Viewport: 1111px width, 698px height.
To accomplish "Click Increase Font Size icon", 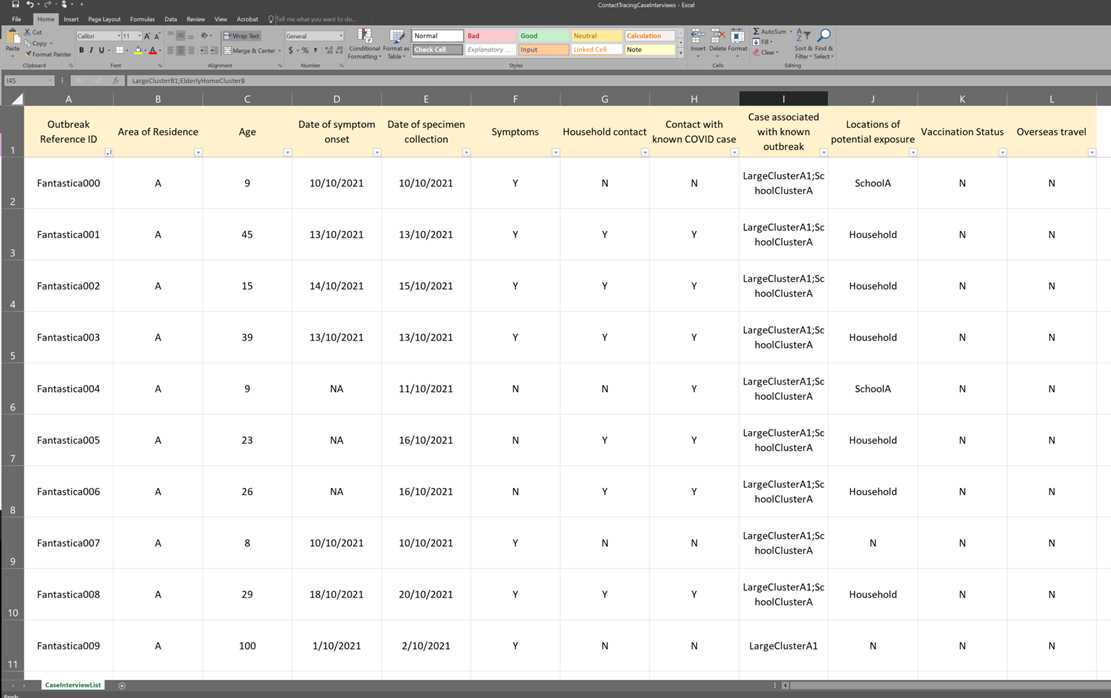I will tap(147, 36).
